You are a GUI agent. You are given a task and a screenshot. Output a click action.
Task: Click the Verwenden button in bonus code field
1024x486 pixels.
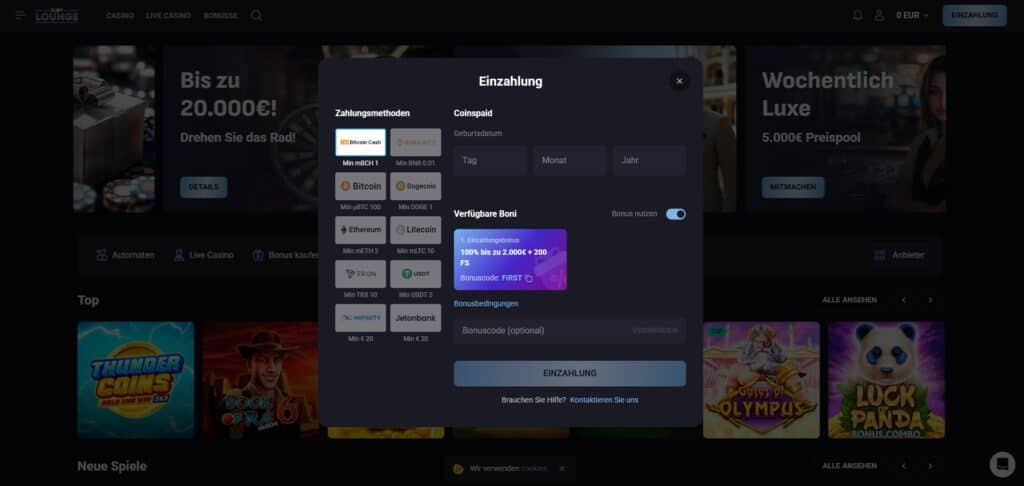pos(655,331)
